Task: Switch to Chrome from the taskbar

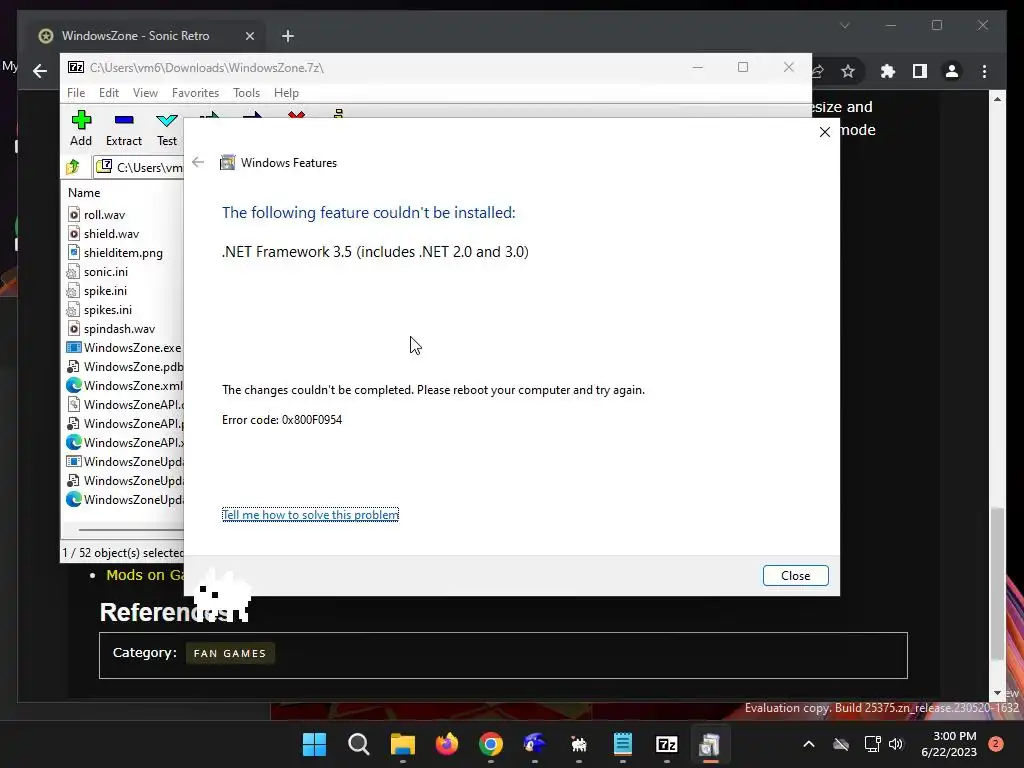Action: 490,744
